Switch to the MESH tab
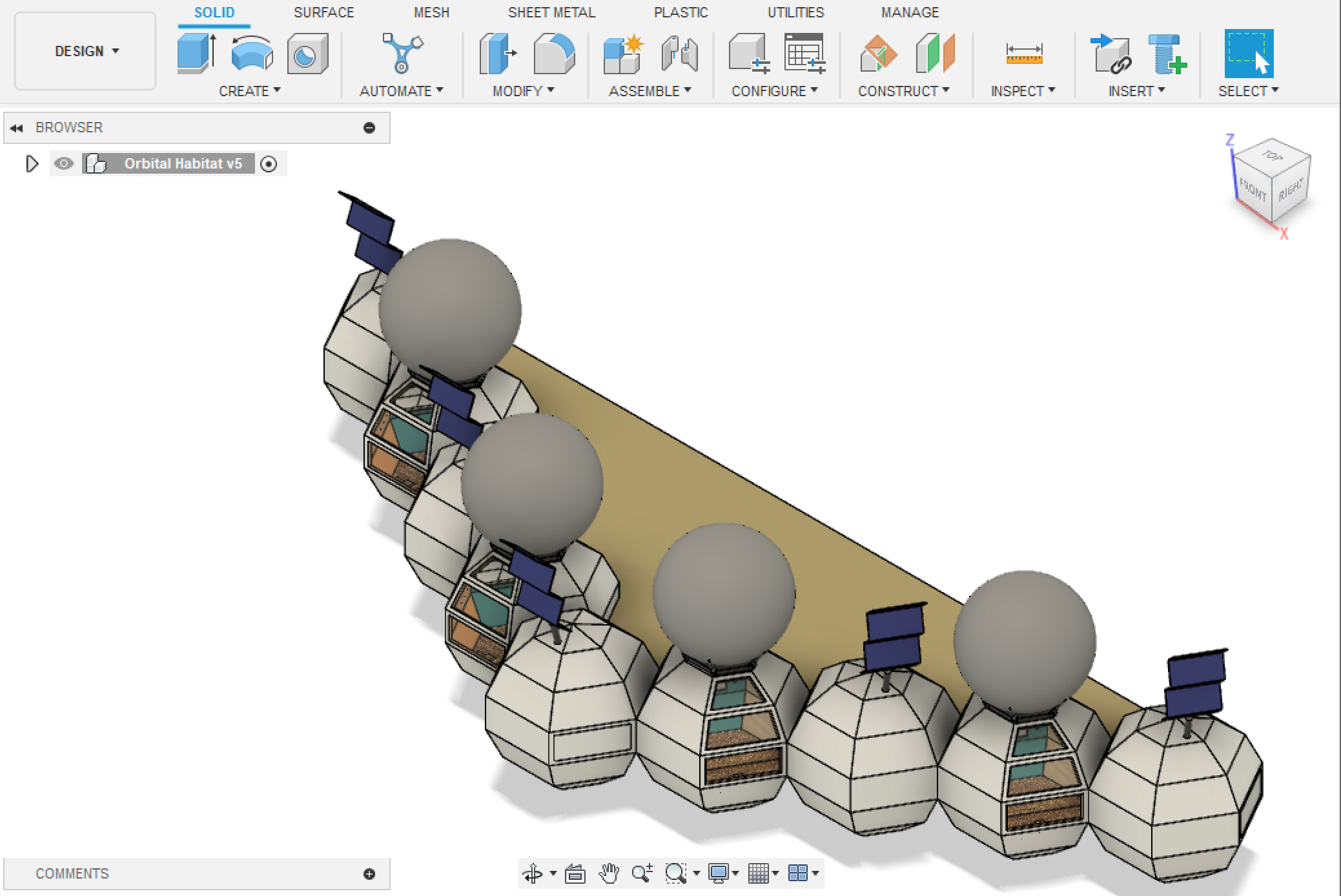The image size is (1341, 896). coord(431,12)
